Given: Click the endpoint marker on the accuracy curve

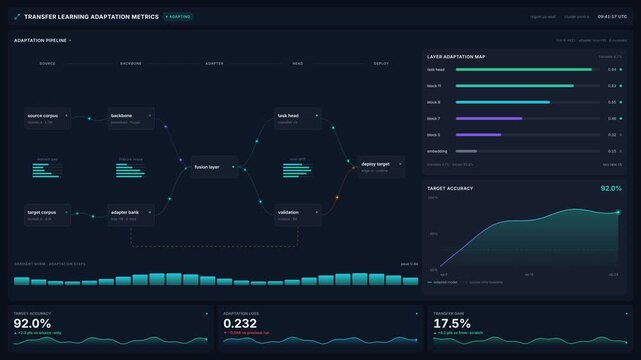Looking at the screenshot, I should point(618,212).
